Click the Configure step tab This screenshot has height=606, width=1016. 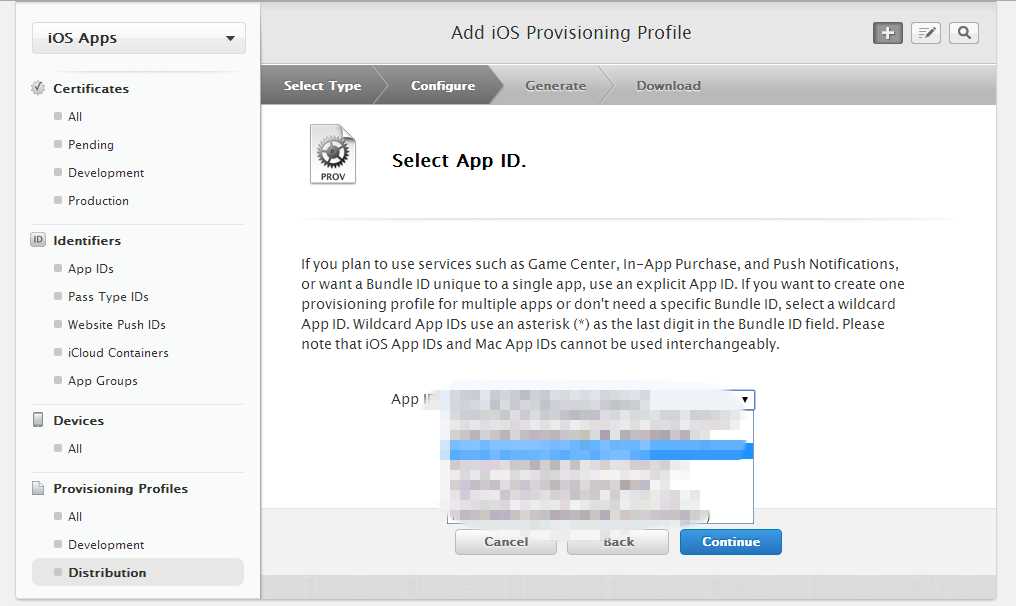[x=443, y=86]
